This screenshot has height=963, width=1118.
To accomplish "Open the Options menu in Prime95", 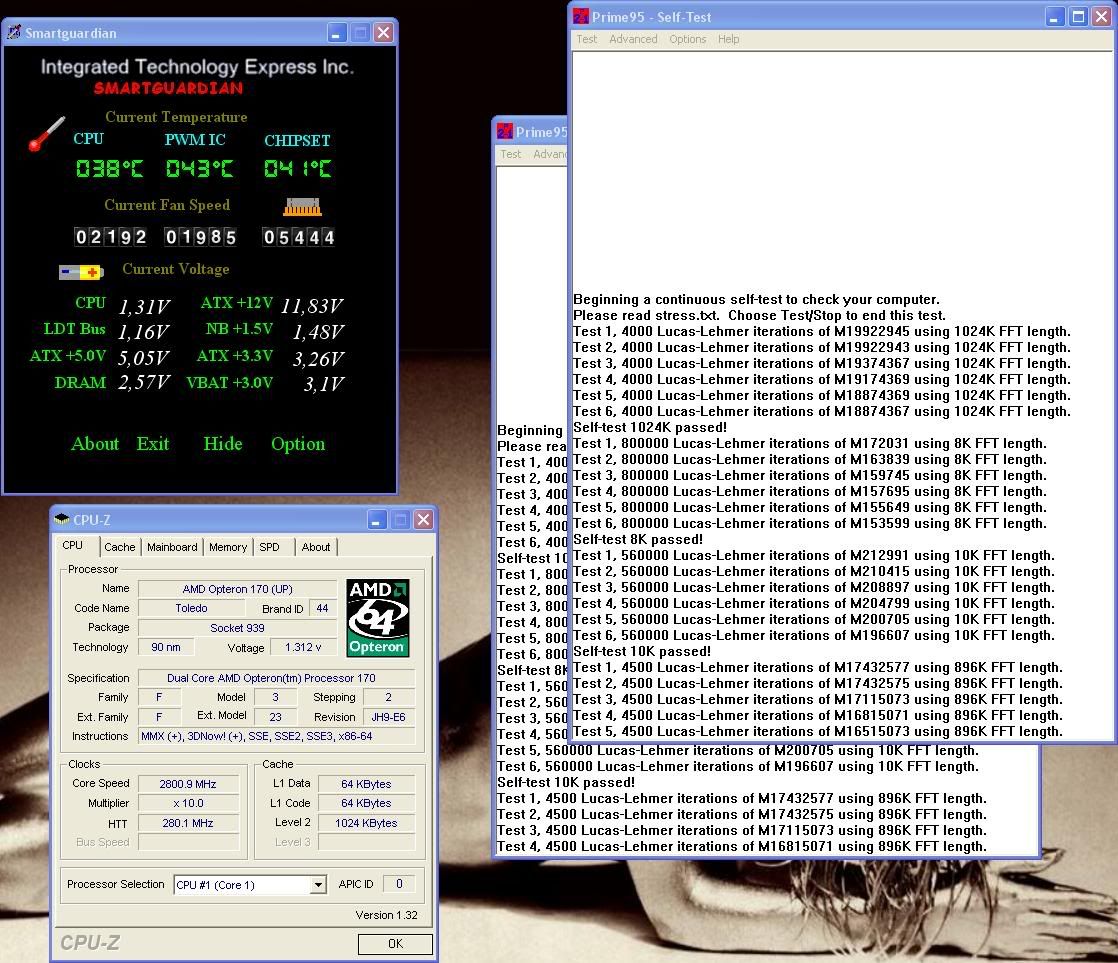I will click(687, 39).
